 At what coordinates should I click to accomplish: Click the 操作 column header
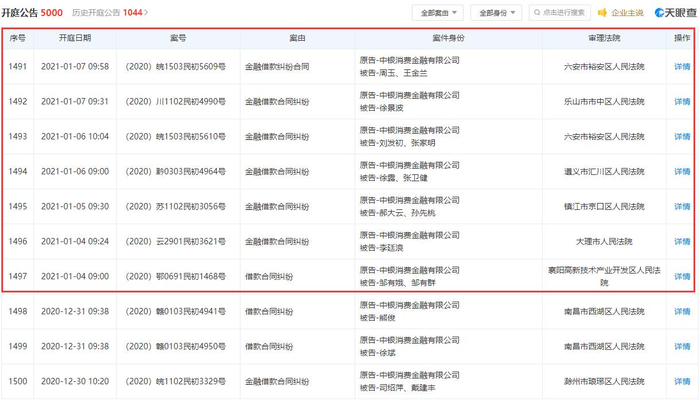pos(682,38)
